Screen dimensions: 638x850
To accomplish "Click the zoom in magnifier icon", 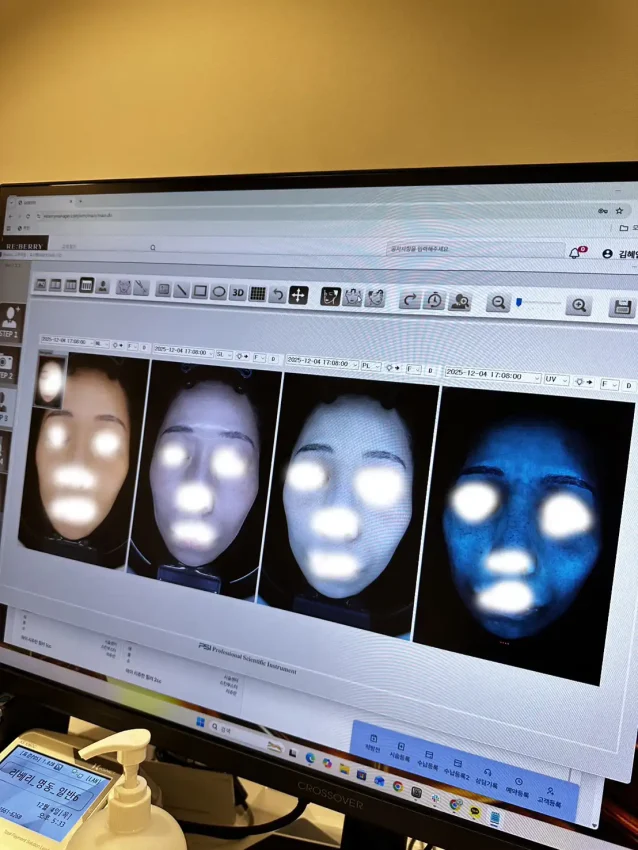I will point(577,305).
